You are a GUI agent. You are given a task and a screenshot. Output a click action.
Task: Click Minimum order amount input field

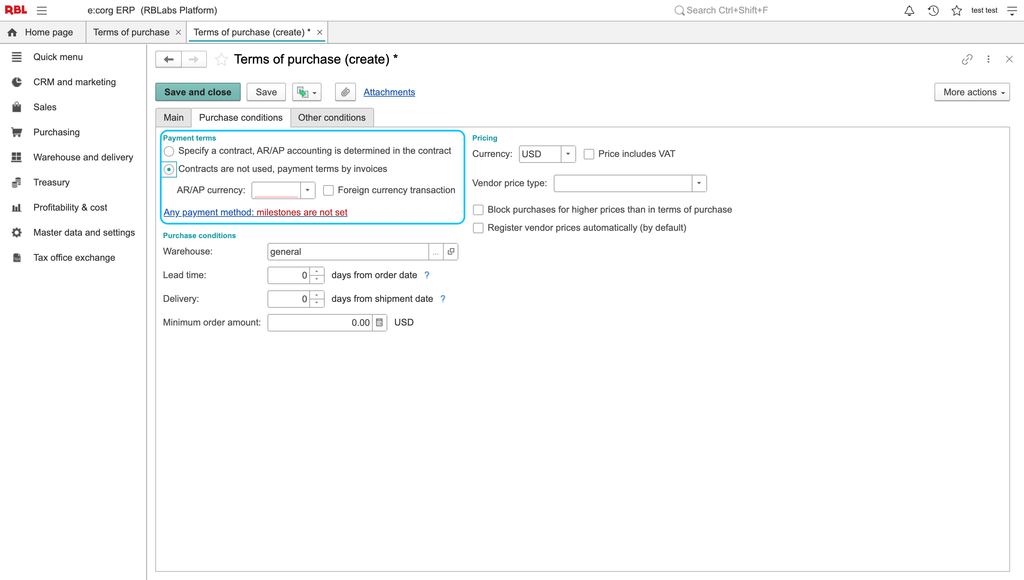coord(321,323)
